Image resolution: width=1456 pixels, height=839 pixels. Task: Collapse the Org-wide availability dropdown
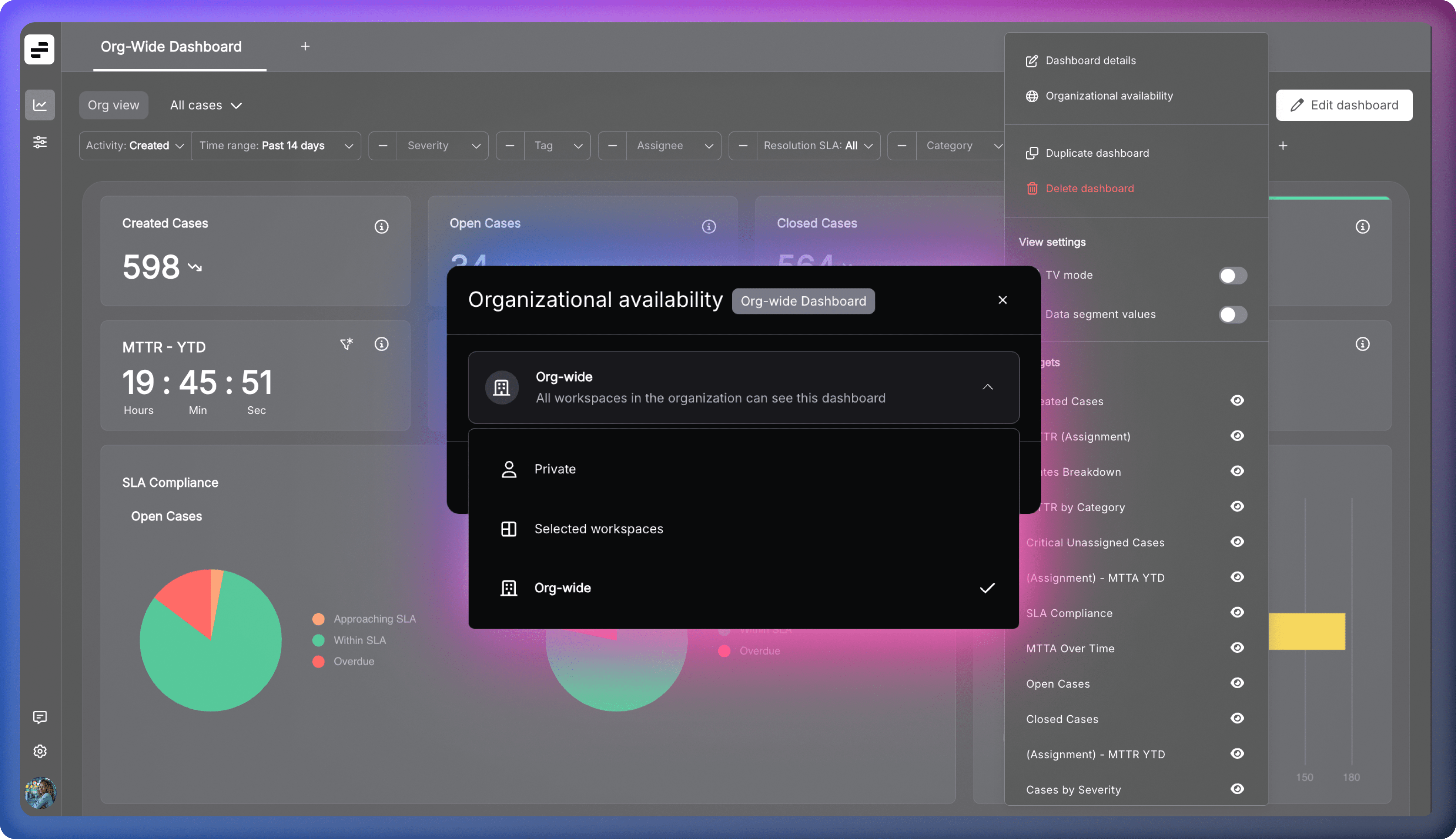(987, 387)
